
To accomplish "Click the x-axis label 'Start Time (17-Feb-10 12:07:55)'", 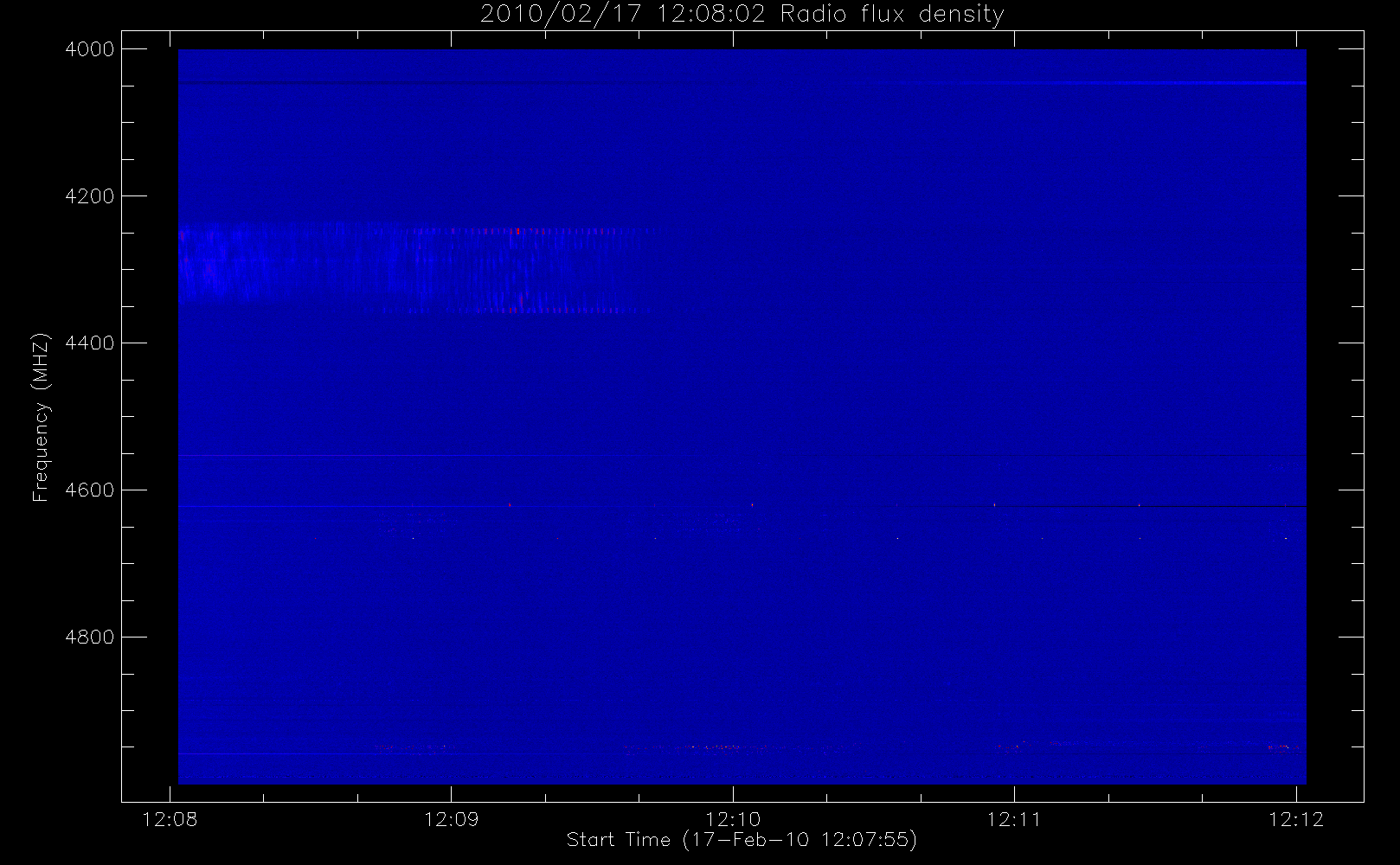I will [742, 840].
